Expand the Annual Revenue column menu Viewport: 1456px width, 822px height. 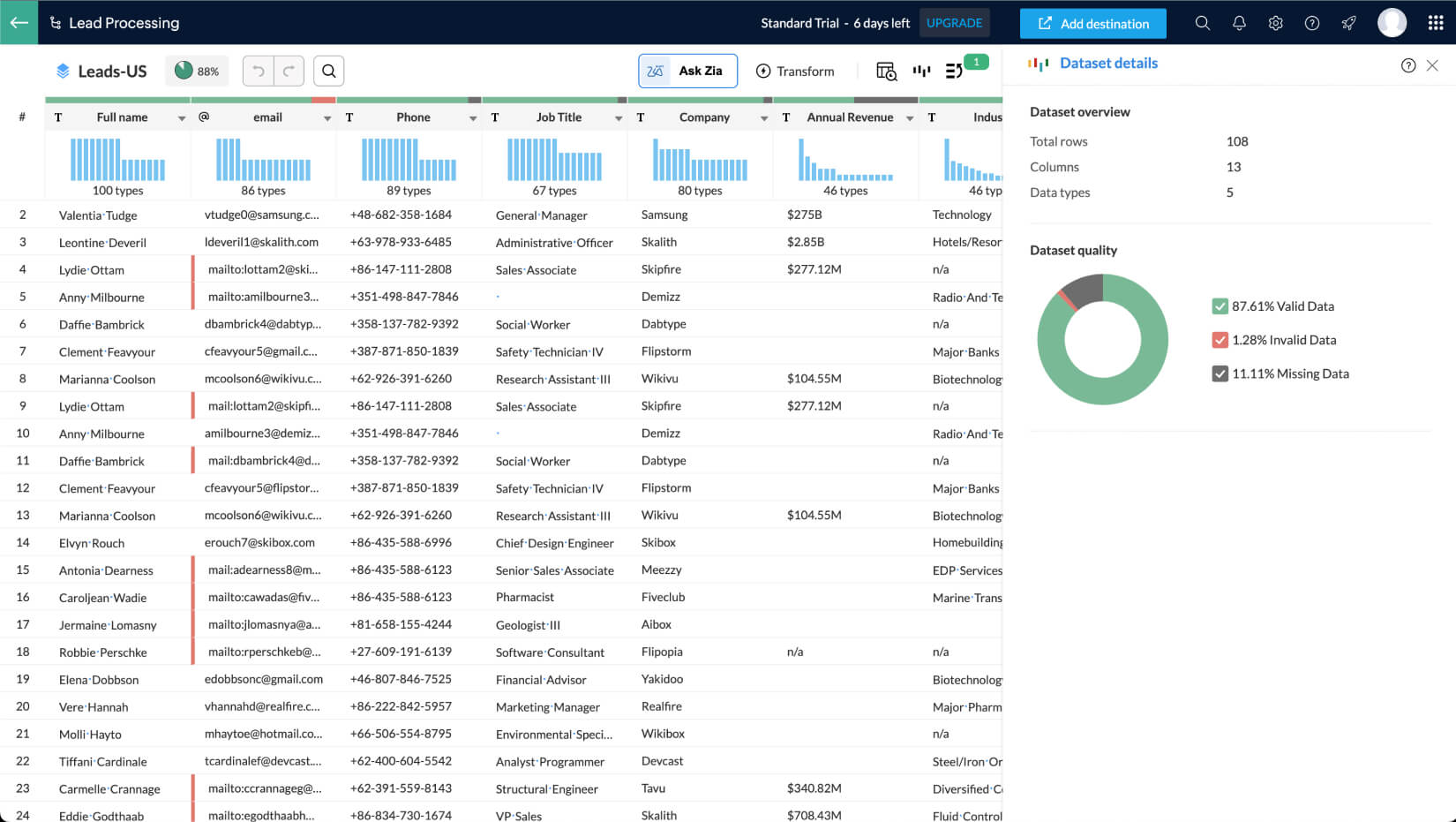910,118
